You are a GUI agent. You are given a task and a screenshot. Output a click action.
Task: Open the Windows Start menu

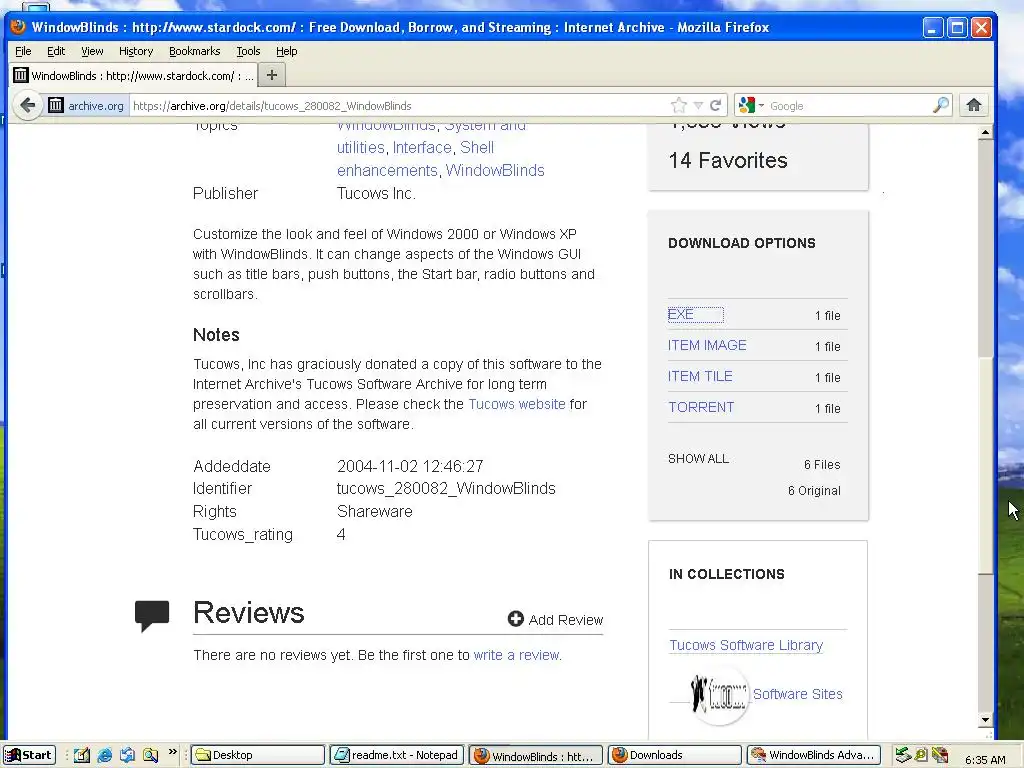click(29, 756)
